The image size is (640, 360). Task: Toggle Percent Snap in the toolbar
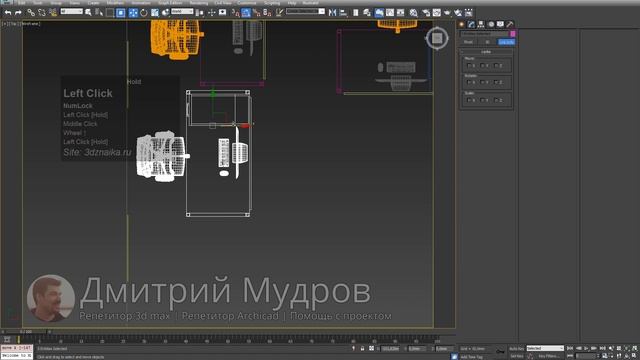click(x=256, y=13)
